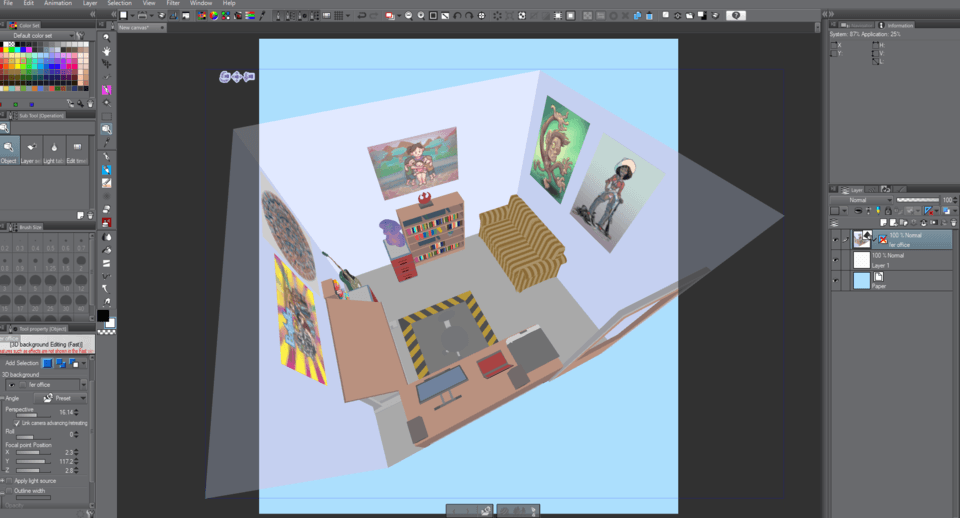Screen dimensions: 960x518
Task: Choose the Object sub tool
Action: [9, 151]
